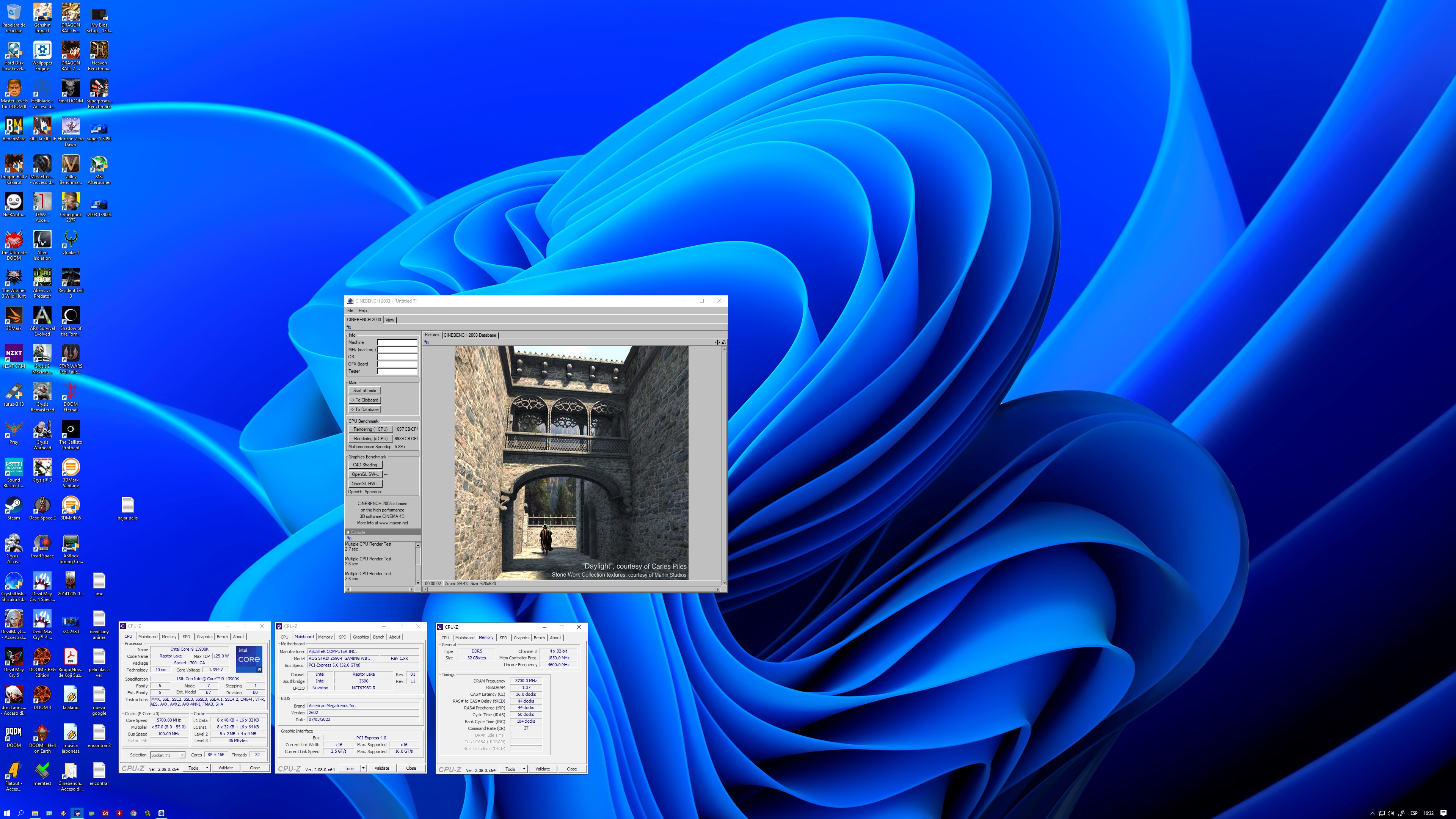Open Genshin Impact desktop icon
The image size is (1456, 819).
tap(42, 18)
